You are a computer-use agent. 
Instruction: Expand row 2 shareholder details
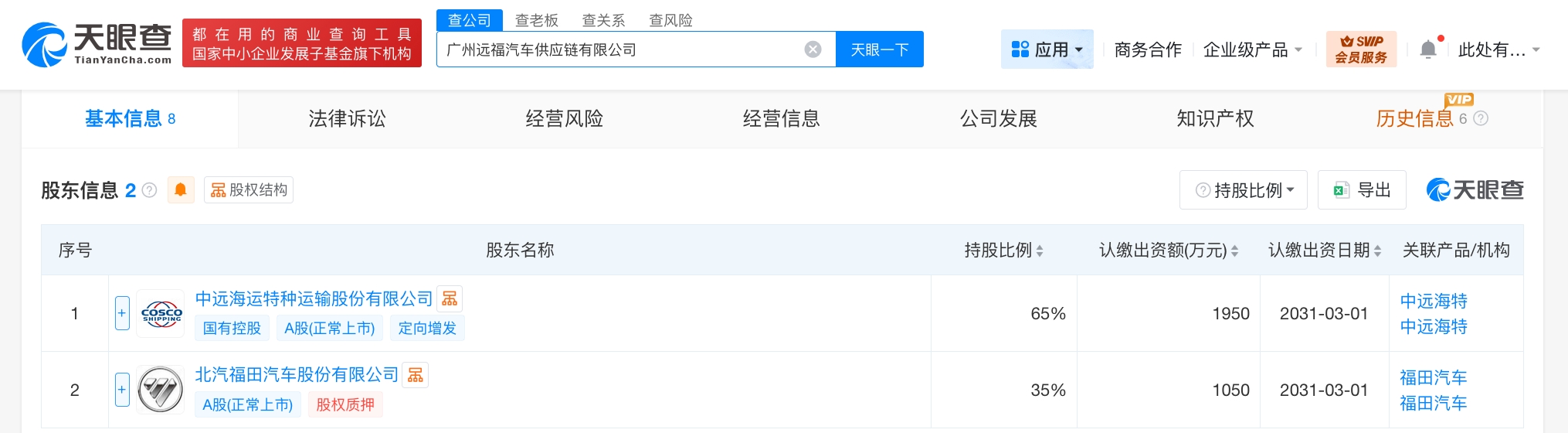(x=122, y=390)
